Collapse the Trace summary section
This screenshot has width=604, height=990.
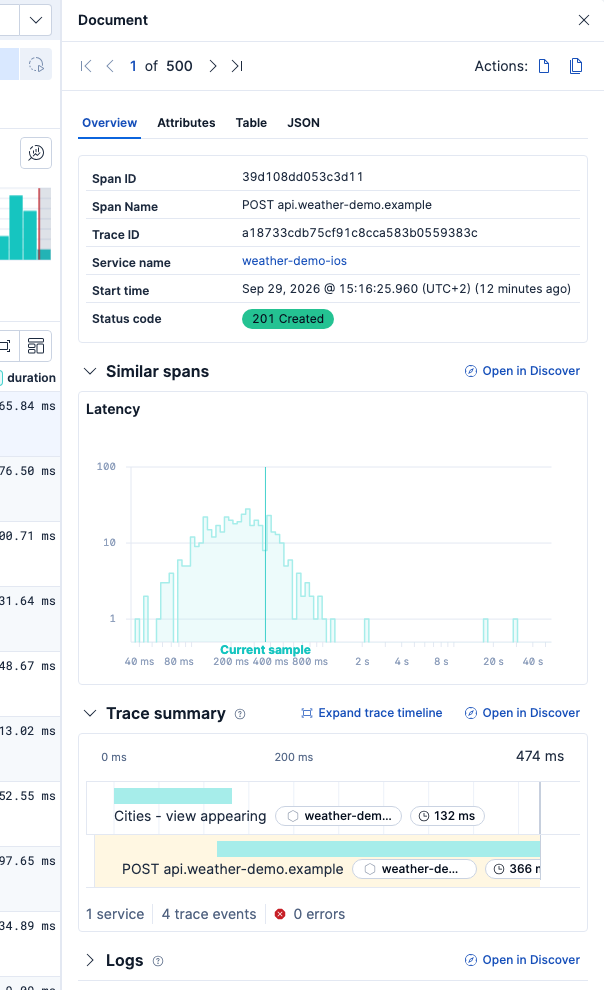(90, 713)
